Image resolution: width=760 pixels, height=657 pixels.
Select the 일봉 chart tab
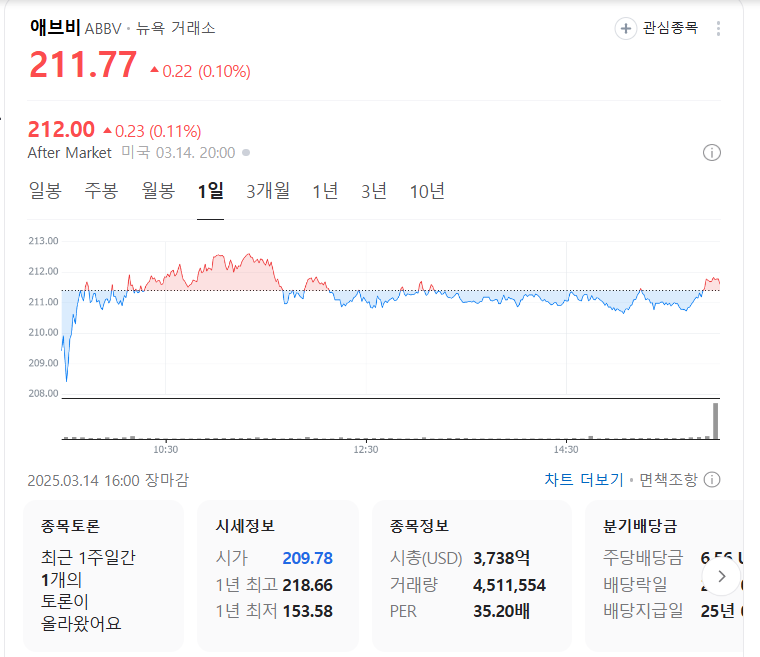(x=45, y=191)
